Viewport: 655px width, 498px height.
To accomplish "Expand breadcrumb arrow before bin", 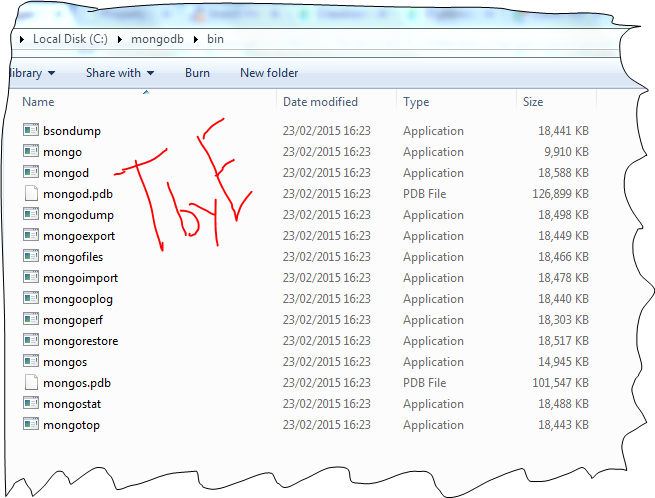I will pyautogui.click(x=195, y=39).
